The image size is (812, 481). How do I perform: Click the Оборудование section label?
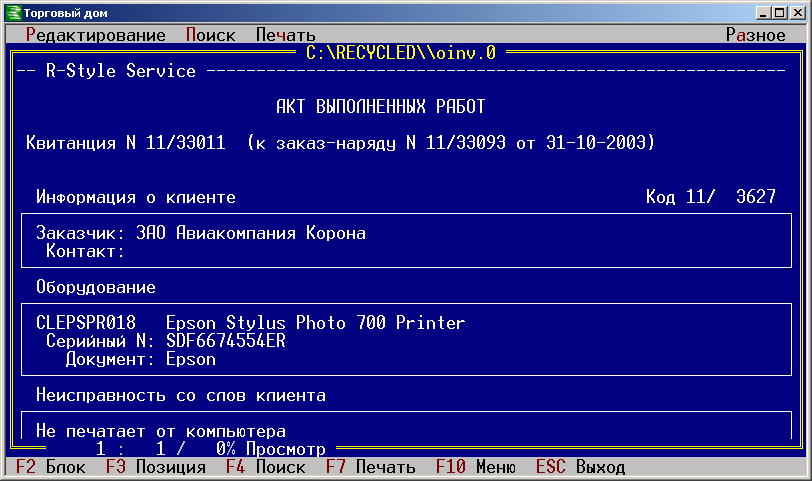coord(96,287)
